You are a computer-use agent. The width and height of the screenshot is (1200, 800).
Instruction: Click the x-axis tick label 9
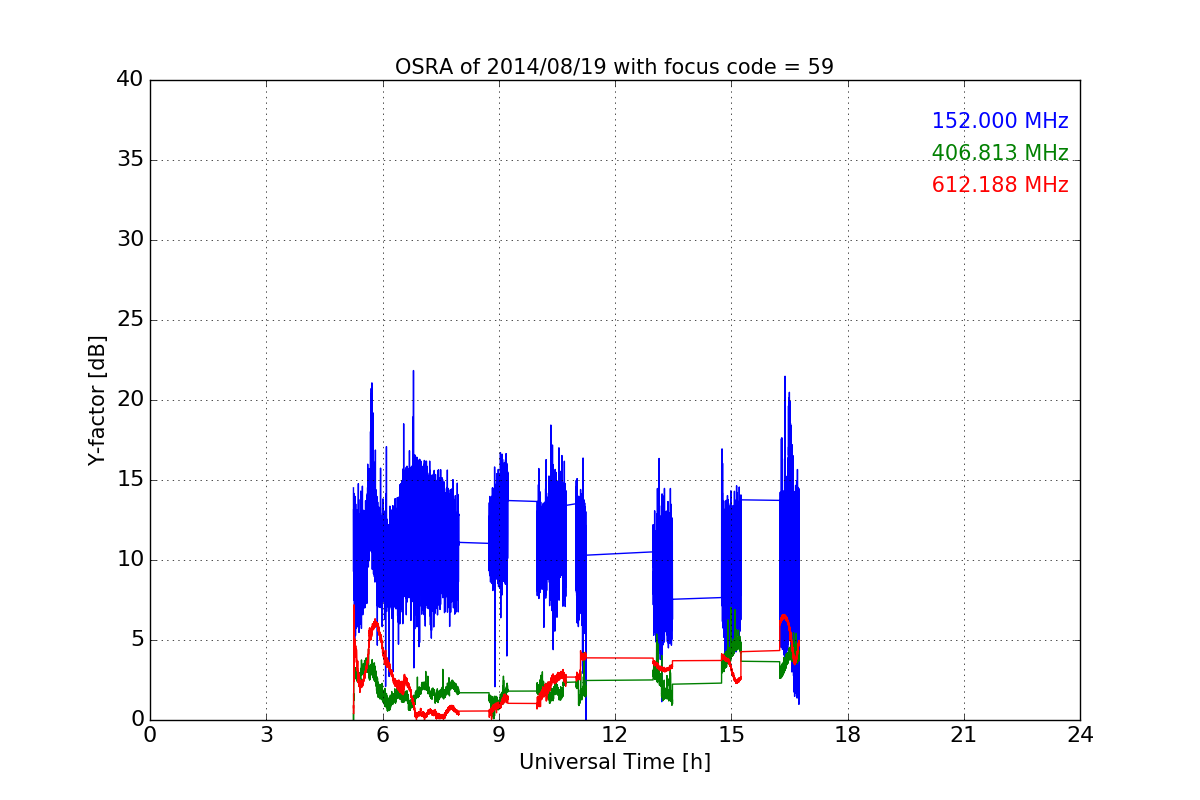pyautogui.click(x=498, y=735)
